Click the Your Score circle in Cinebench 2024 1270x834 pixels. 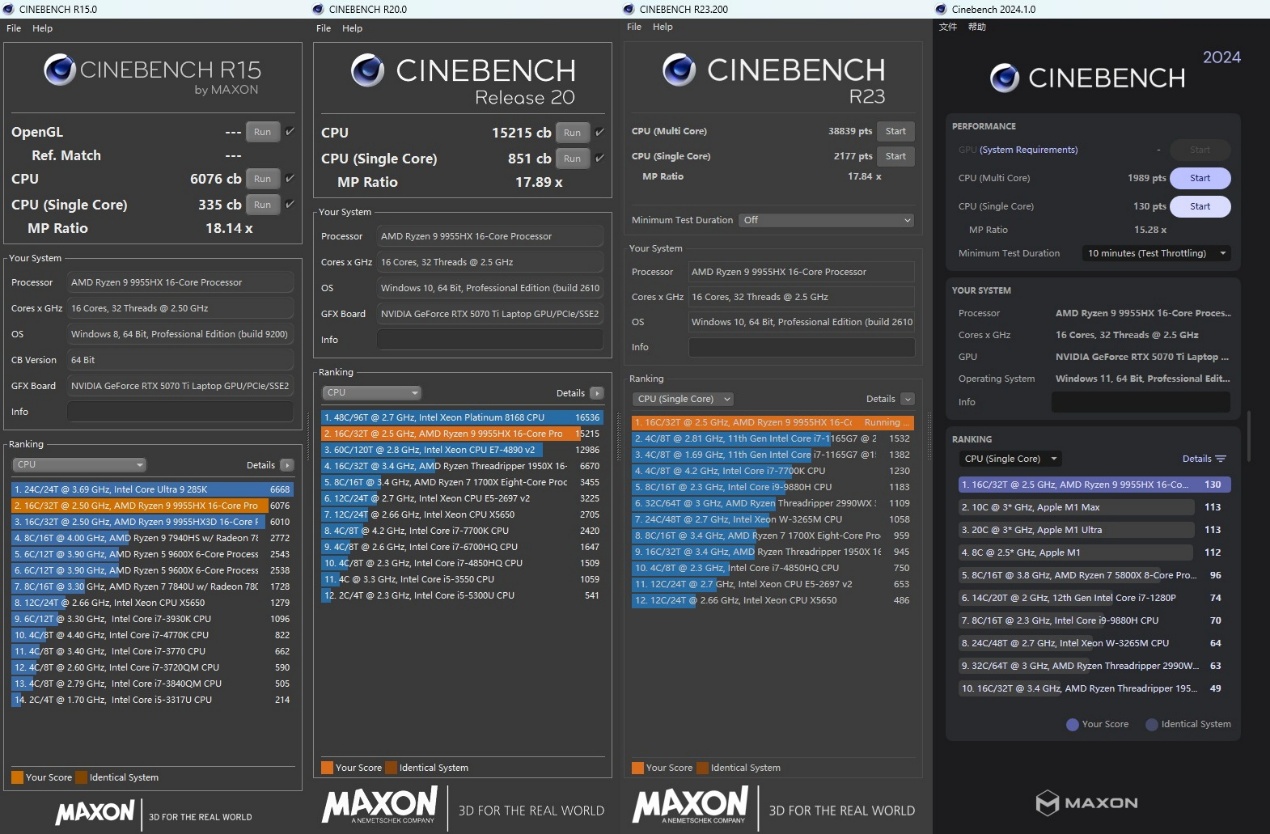coord(1073,724)
